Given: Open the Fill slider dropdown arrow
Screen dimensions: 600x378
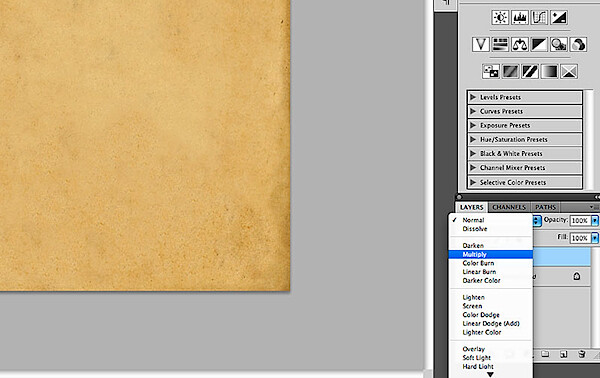Looking at the screenshot, I should (595, 238).
